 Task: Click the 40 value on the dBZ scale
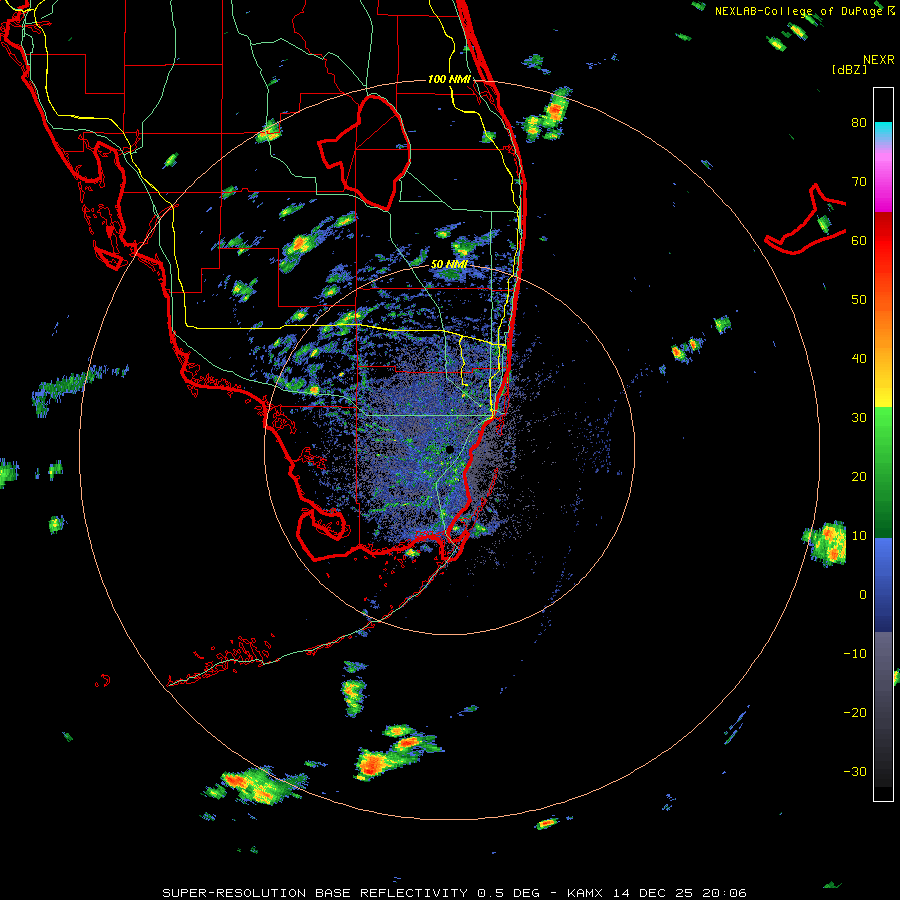pyautogui.click(x=859, y=358)
